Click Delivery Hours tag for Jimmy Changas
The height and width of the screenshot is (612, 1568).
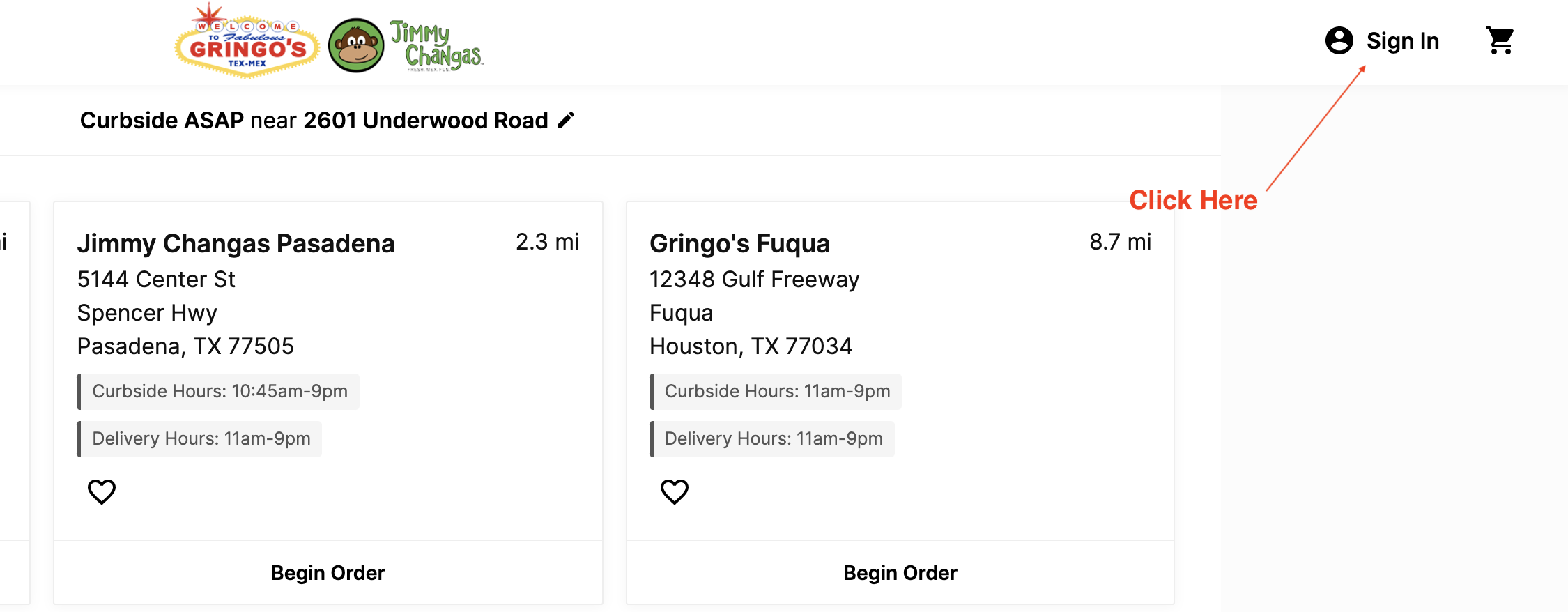[199, 438]
